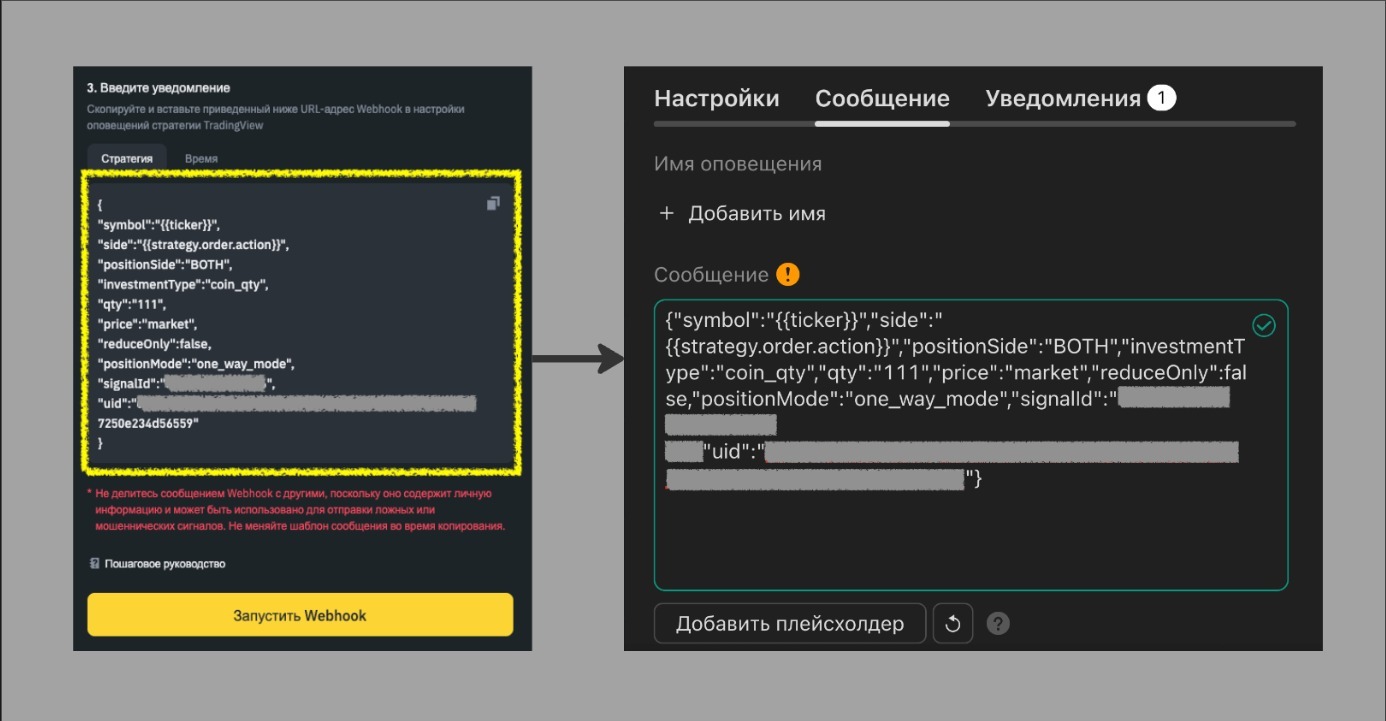
Task: Click the orange warning icon next to Сообщение
Action: pyautogui.click(x=789, y=275)
